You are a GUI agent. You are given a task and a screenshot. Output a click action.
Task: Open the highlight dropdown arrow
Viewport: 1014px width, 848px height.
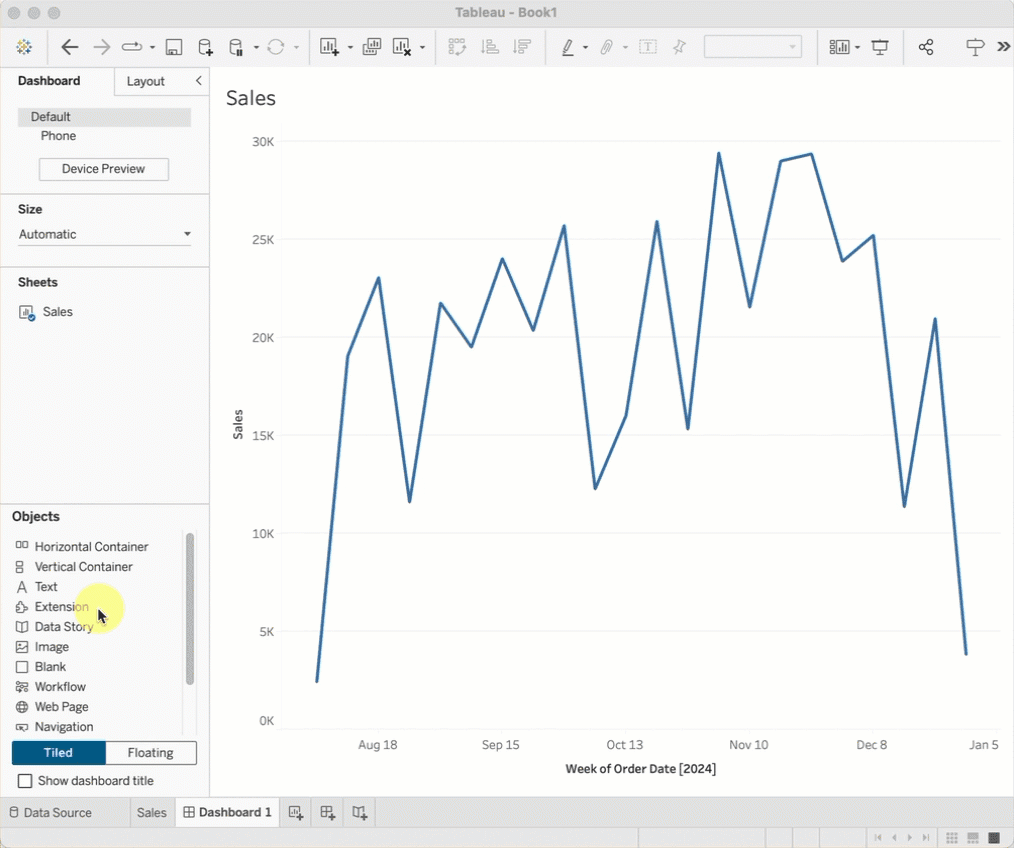click(585, 47)
